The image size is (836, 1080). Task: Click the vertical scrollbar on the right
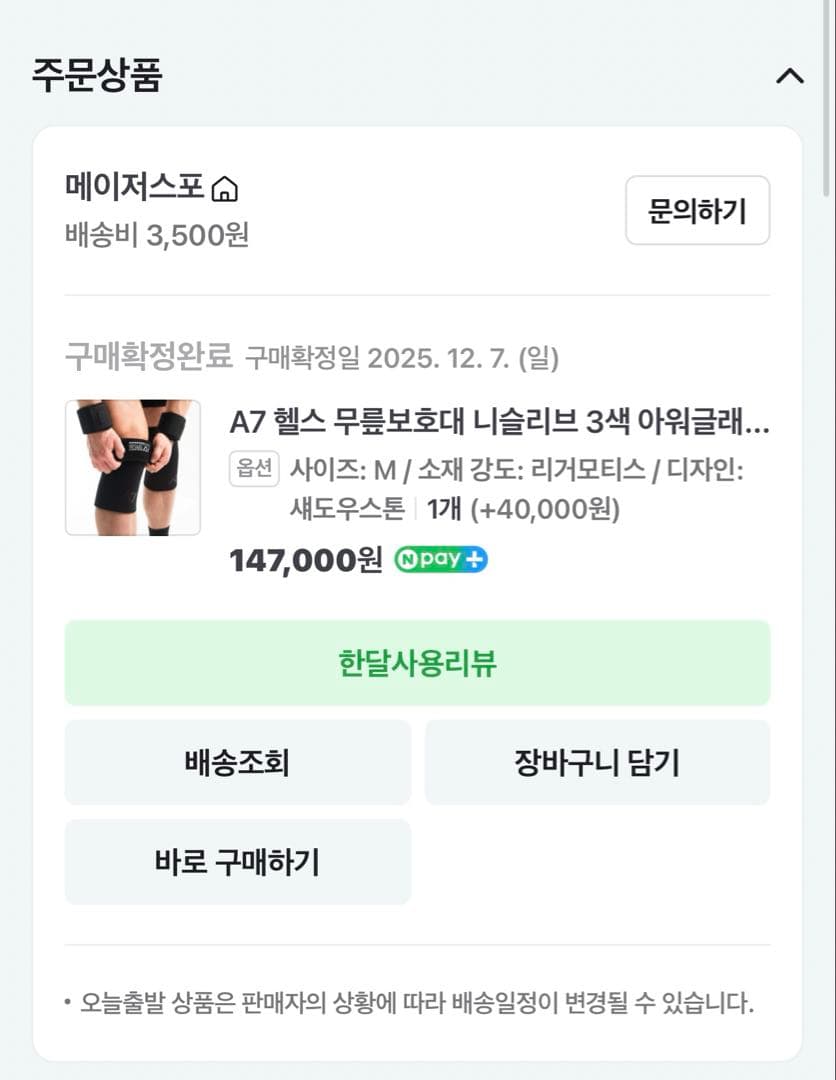[x=827, y=100]
